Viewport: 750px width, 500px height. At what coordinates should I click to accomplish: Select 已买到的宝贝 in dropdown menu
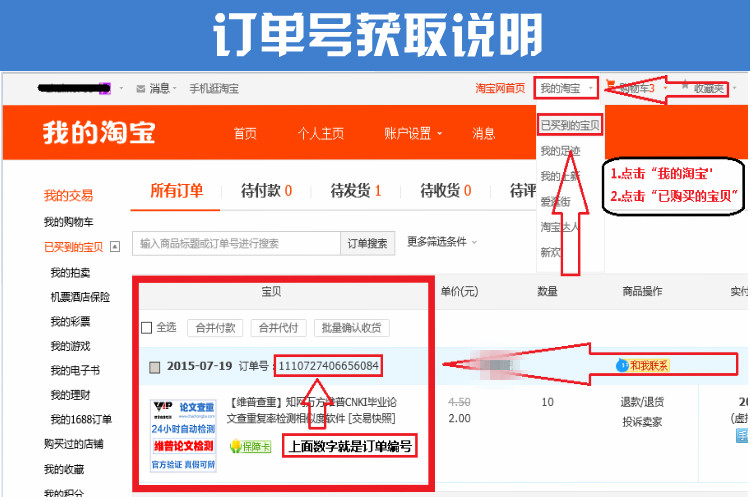pyautogui.click(x=569, y=125)
